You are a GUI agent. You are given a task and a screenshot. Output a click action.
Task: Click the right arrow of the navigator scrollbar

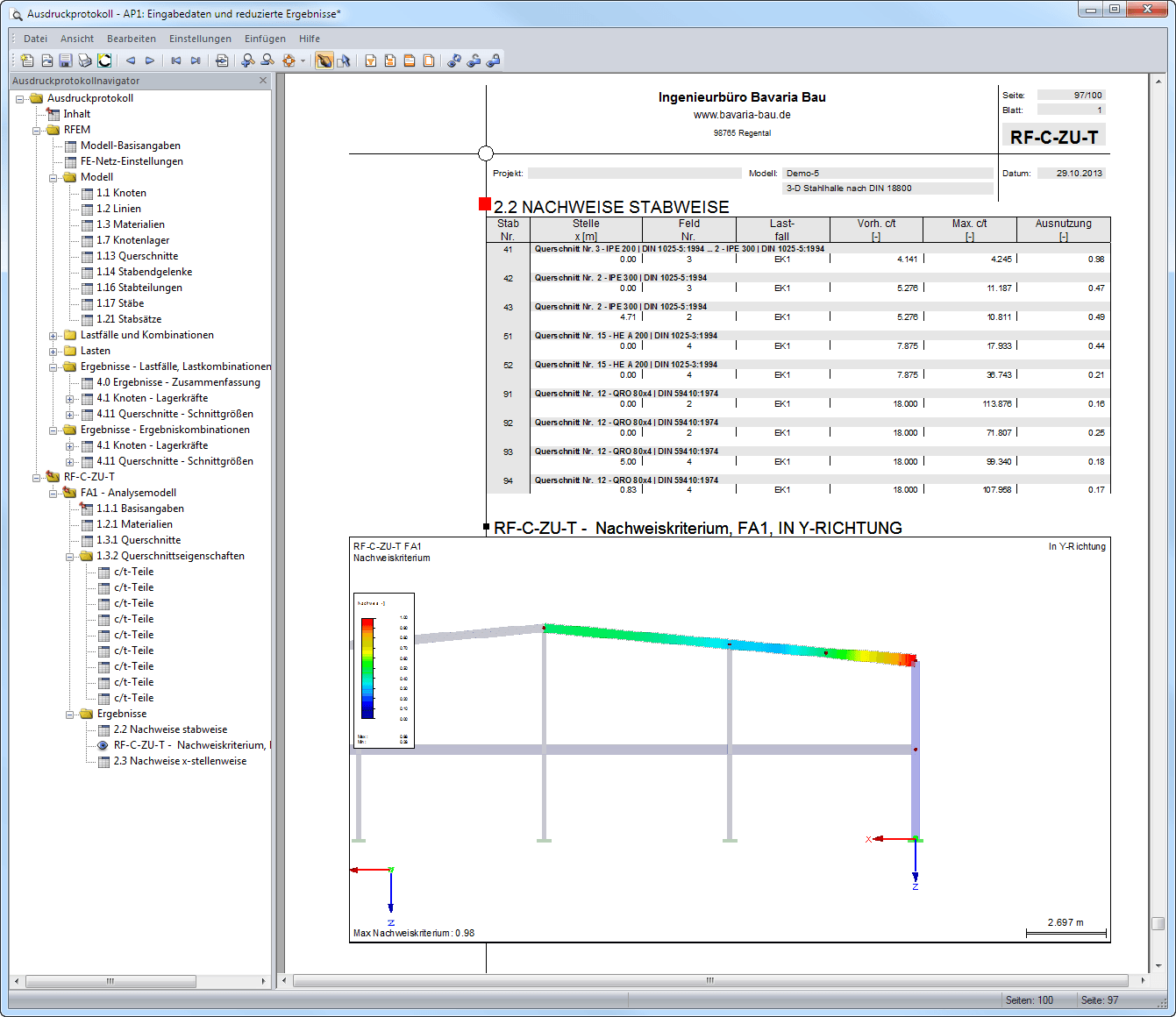(x=264, y=981)
